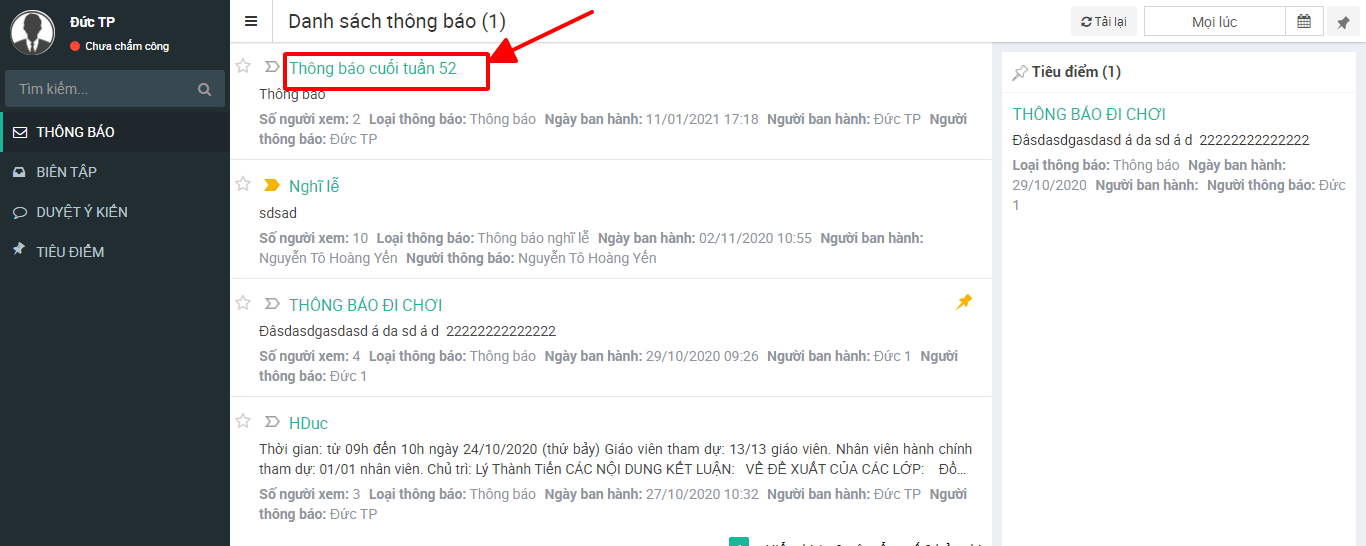Click the pin icon in top toolbar
Image resolution: width=1366 pixels, height=546 pixels.
[x=1343, y=22]
